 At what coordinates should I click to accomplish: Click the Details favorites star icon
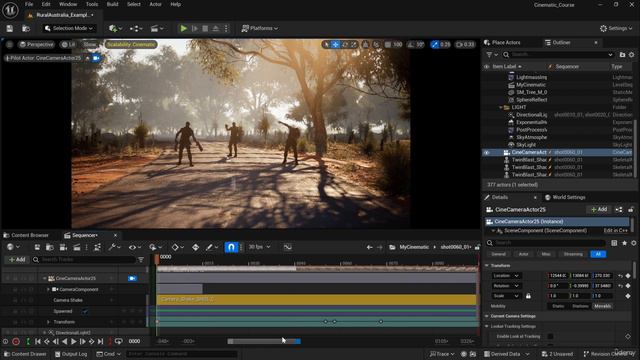[624, 243]
